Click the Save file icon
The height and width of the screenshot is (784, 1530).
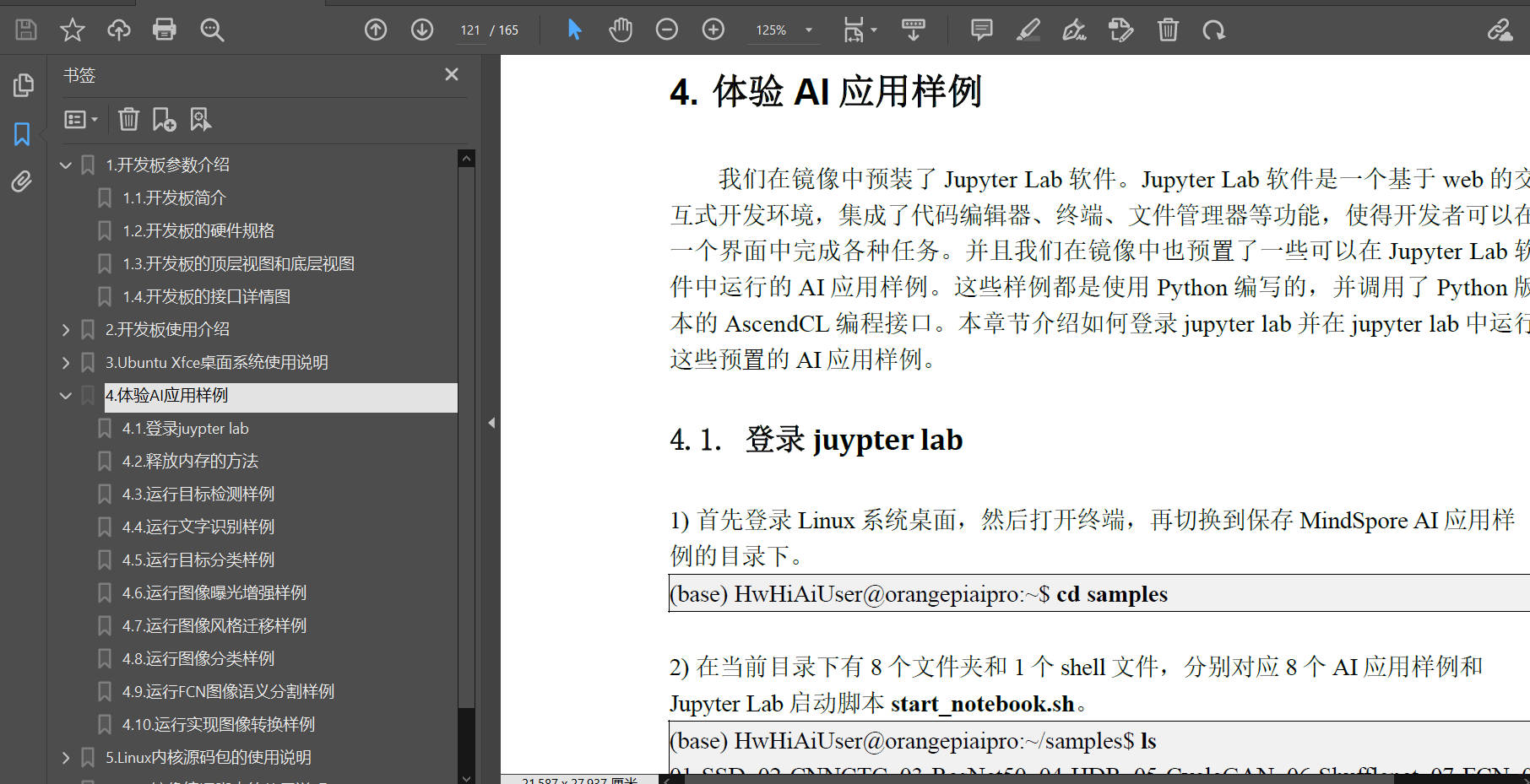pyautogui.click(x=26, y=30)
